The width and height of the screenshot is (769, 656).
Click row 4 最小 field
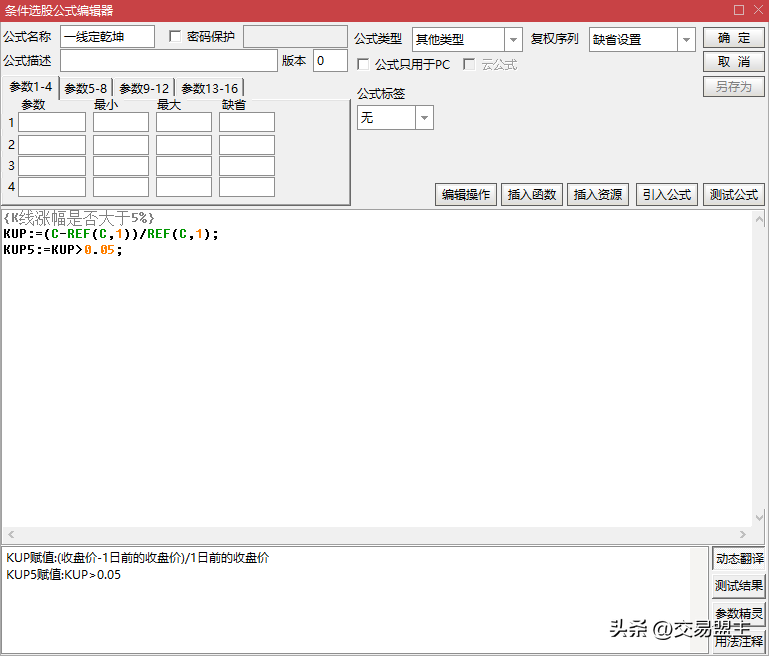121,187
